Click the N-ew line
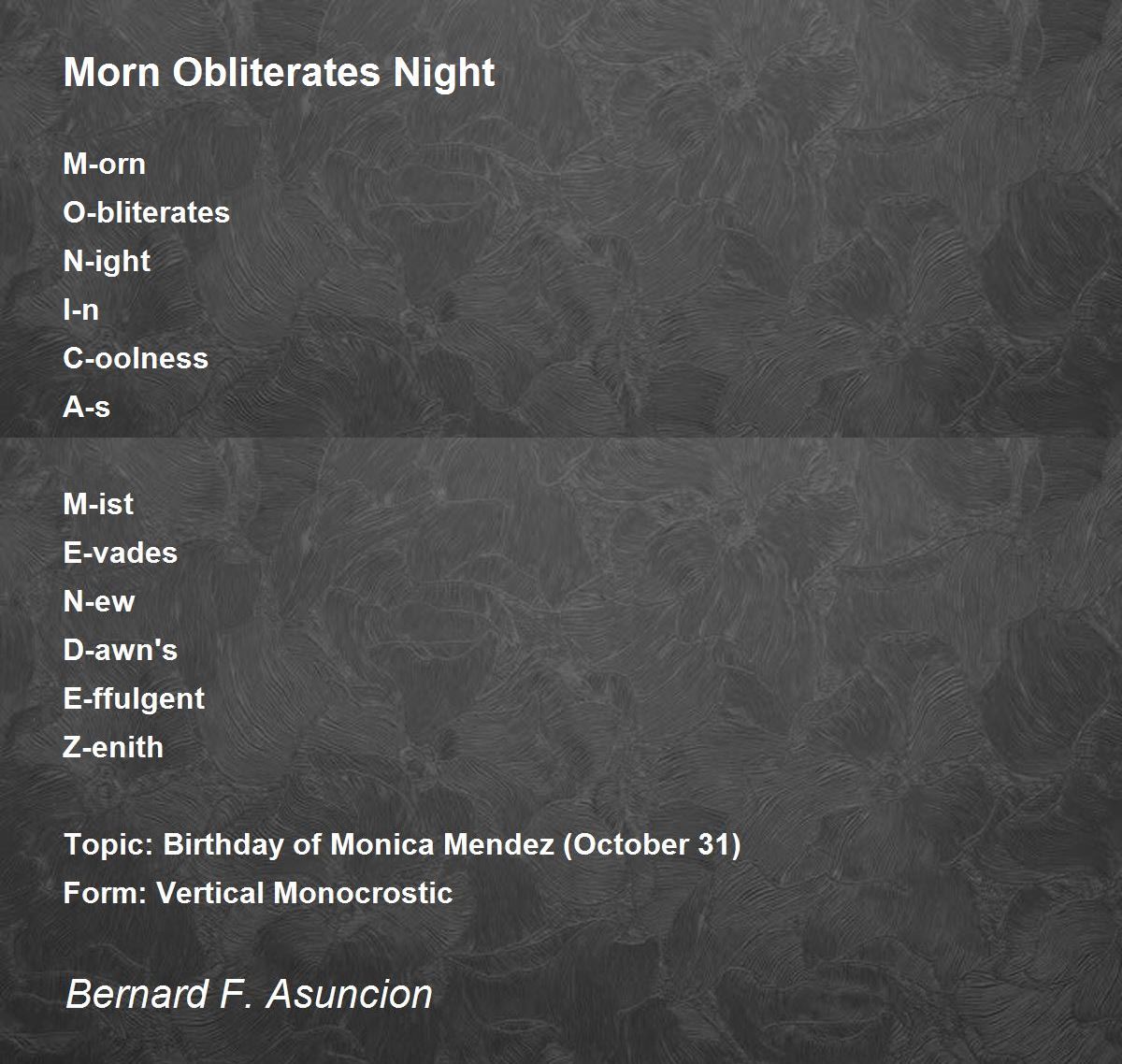1122x1064 pixels. click(x=98, y=602)
